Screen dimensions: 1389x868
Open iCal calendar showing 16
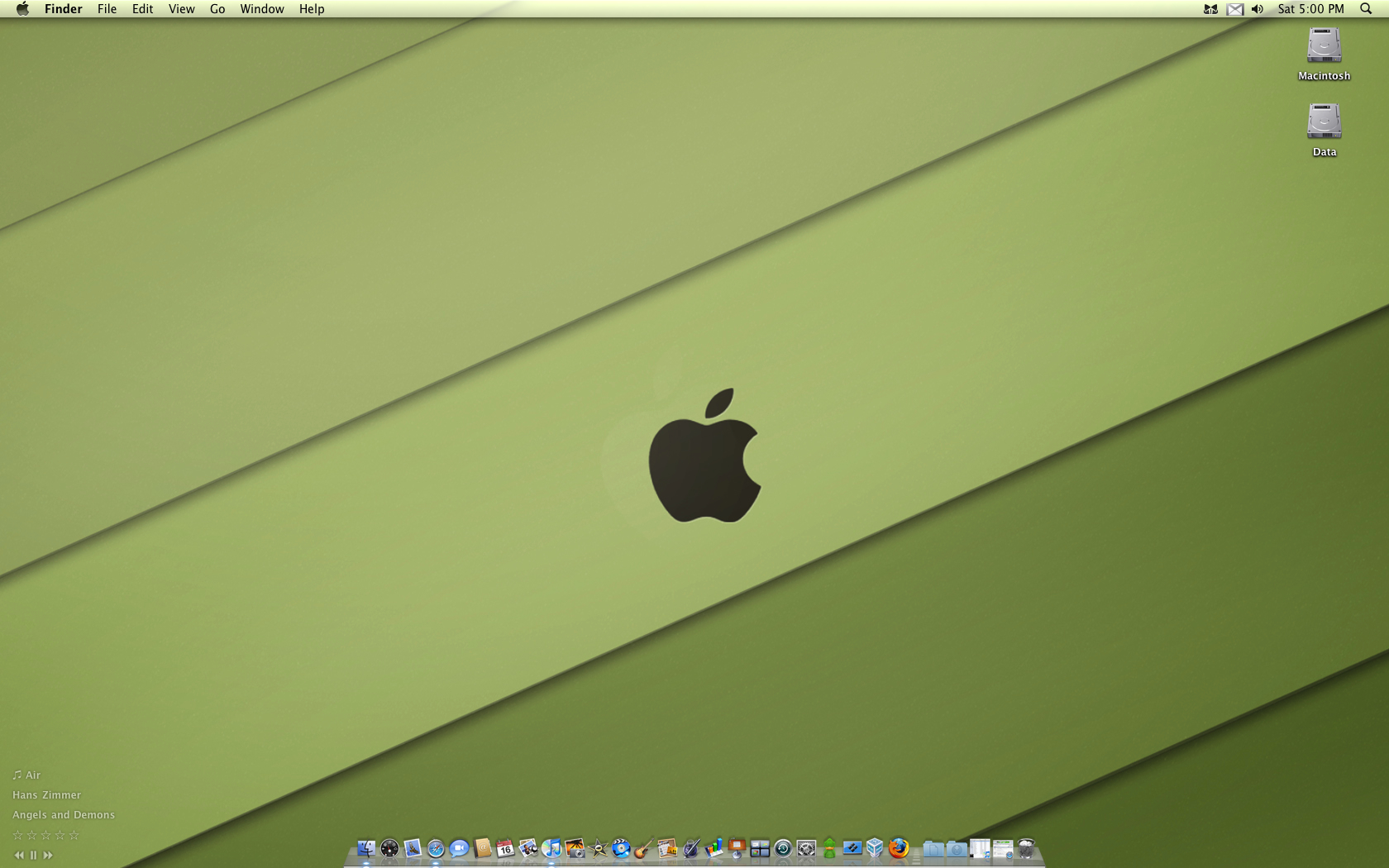coord(505,848)
